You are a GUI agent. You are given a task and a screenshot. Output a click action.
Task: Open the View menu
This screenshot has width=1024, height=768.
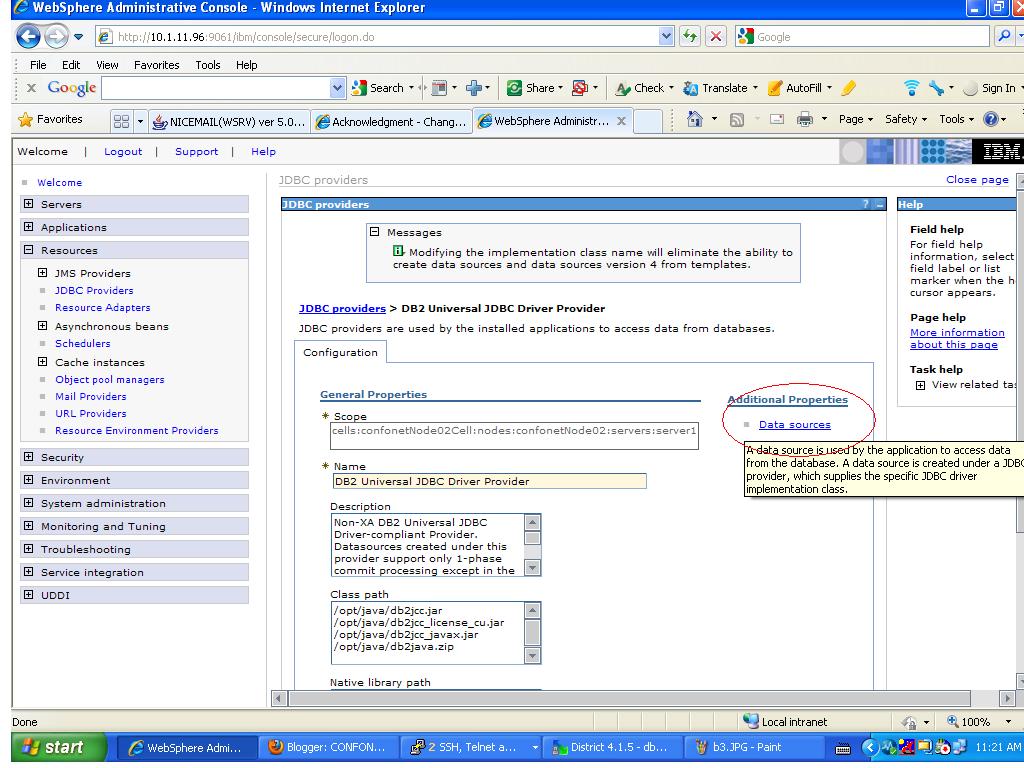(107, 65)
